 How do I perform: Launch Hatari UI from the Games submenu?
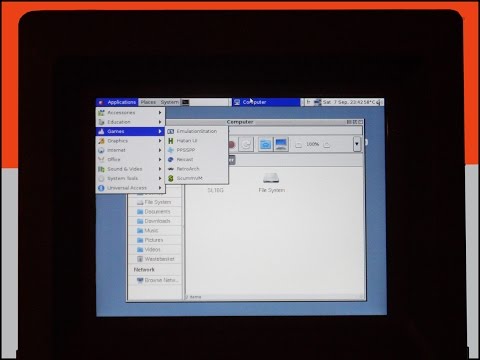(197, 141)
